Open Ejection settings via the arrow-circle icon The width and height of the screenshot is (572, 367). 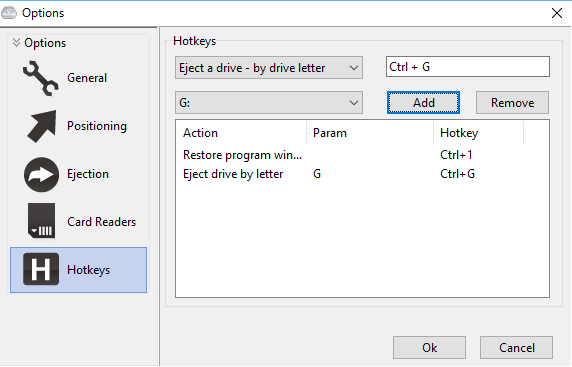point(41,174)
